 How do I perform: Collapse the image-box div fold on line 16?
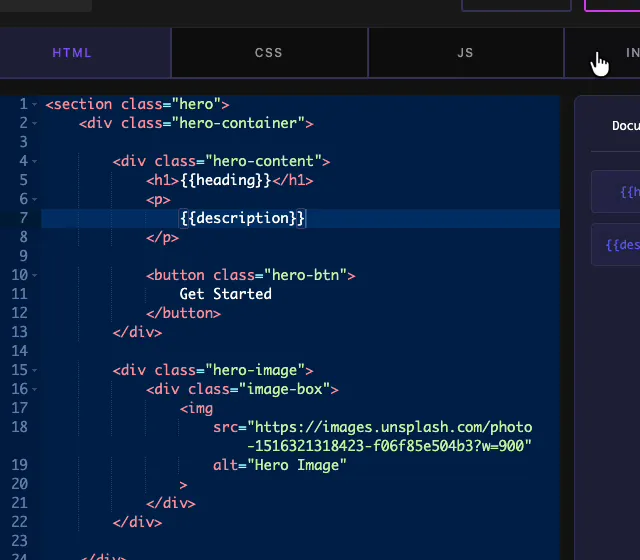point(35,389)
